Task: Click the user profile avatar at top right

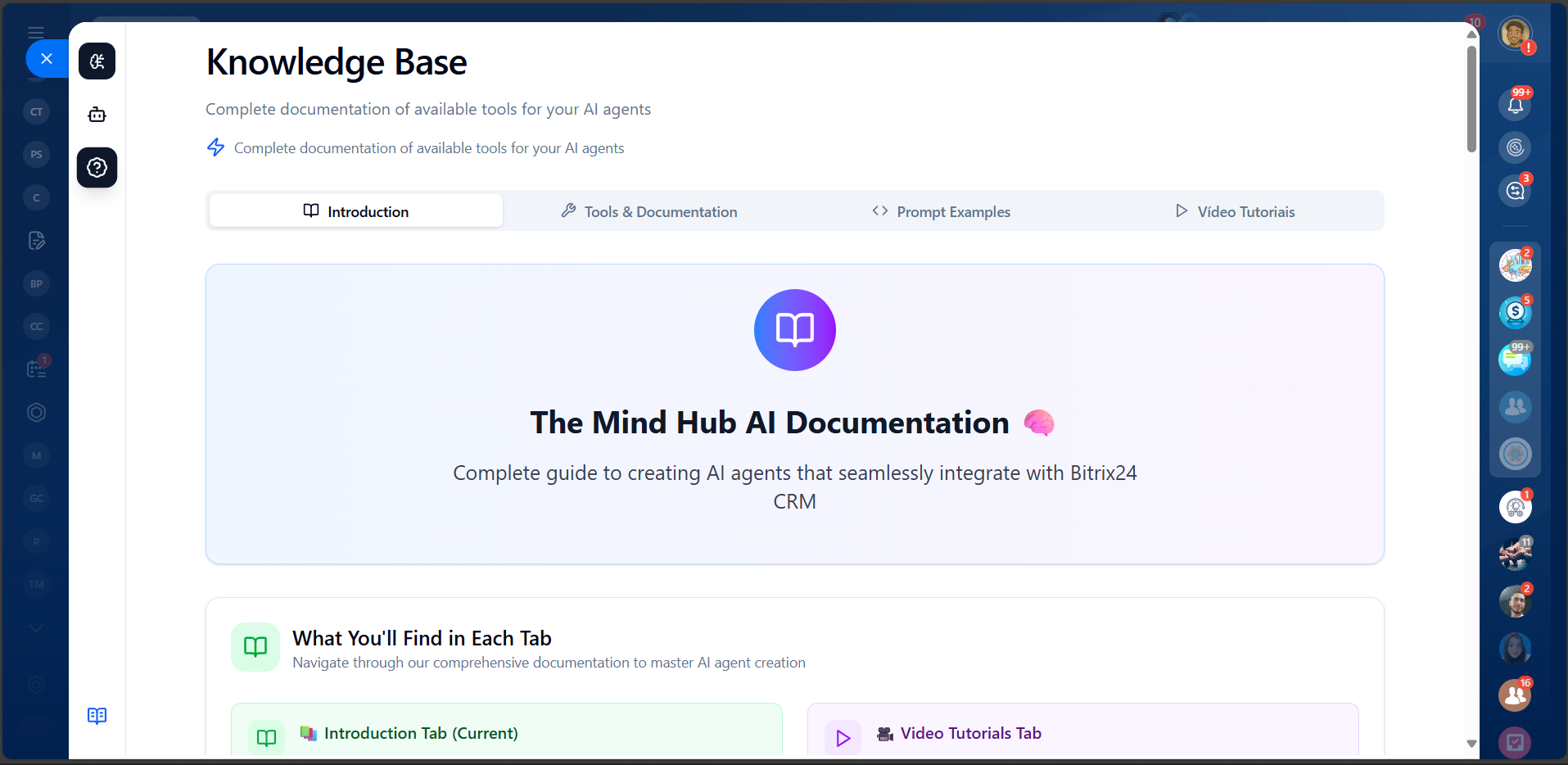Action: (x=1514, y=34)
